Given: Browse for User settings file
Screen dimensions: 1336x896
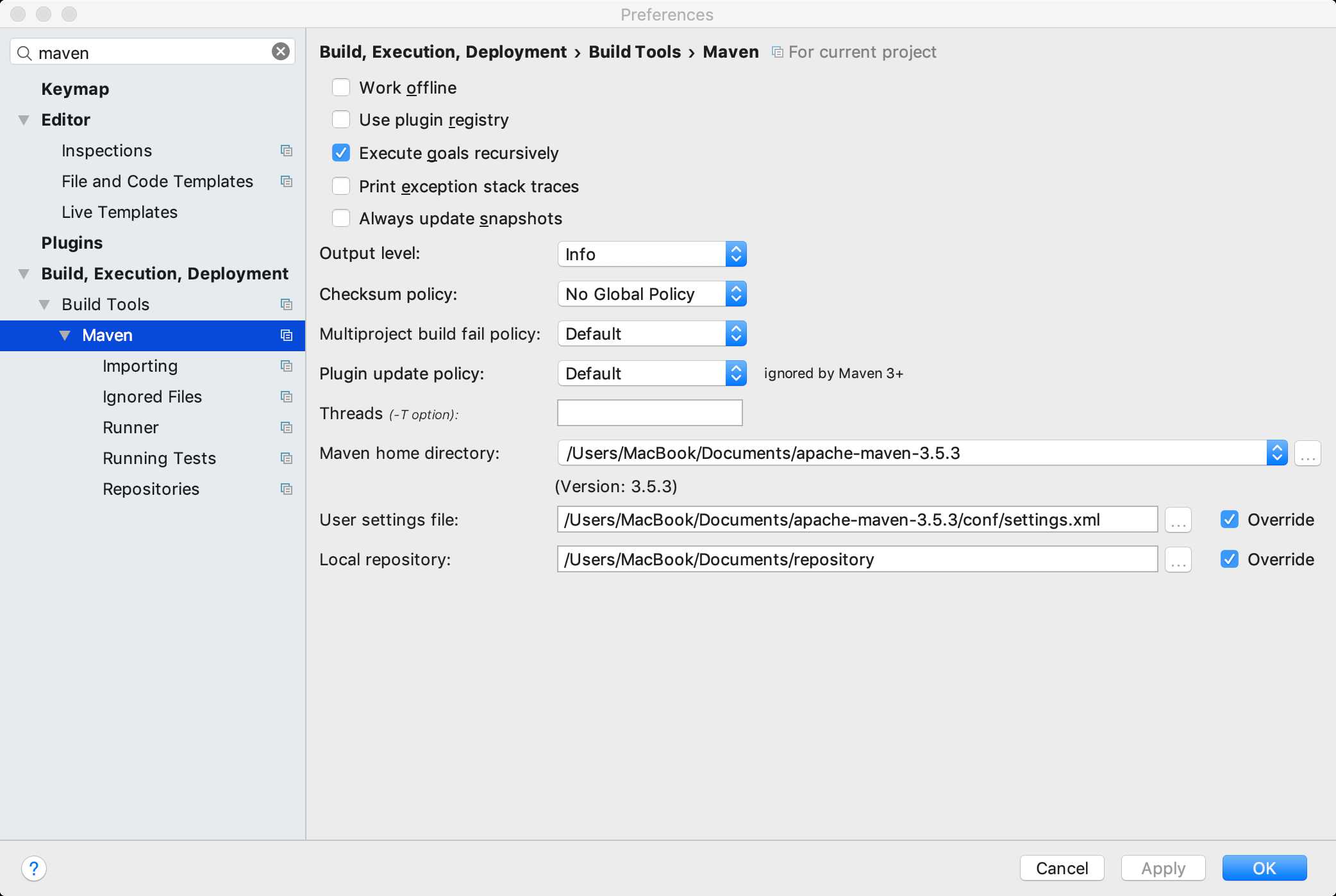Looking at the screenshot, I should [1178, 520].
